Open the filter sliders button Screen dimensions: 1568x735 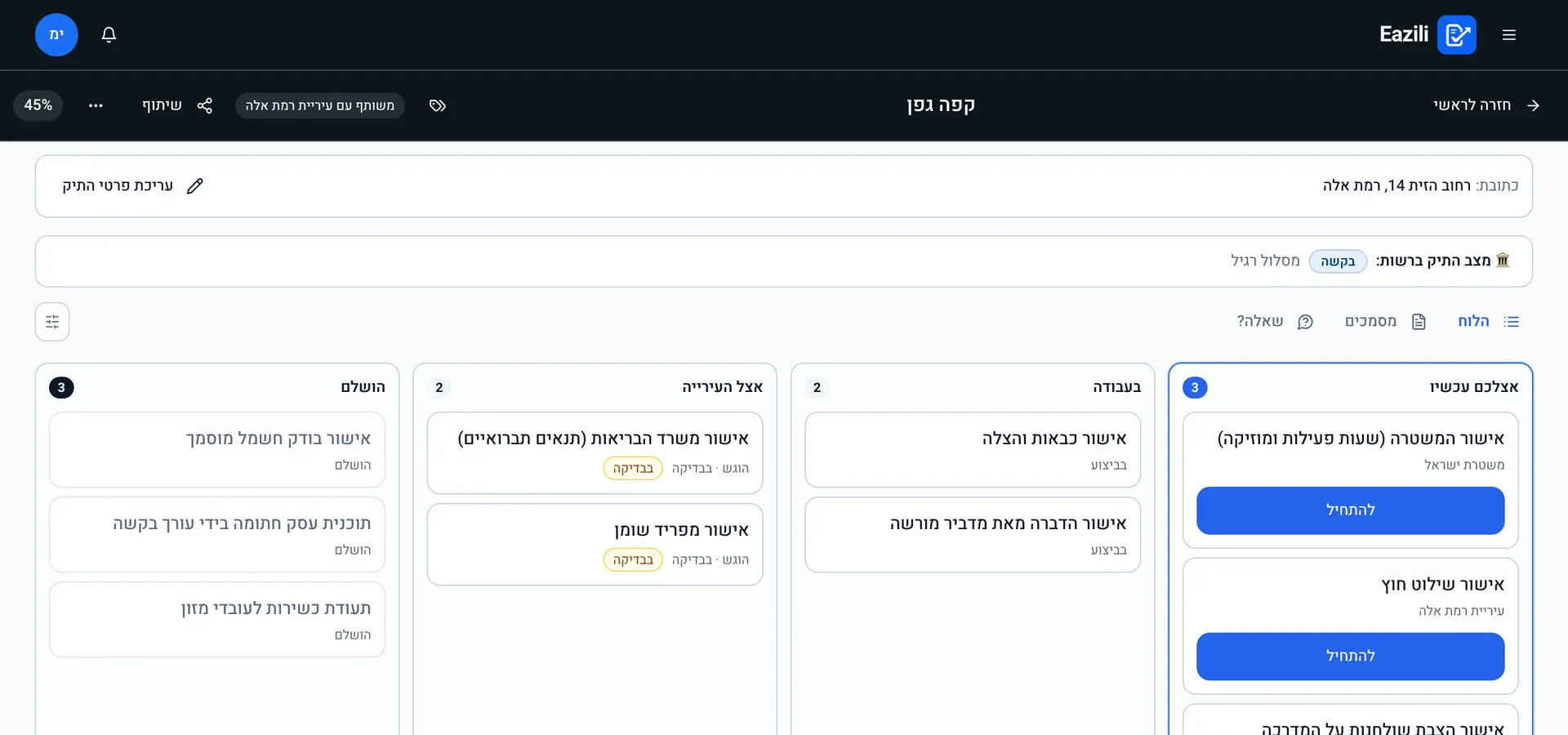(52, 322)
